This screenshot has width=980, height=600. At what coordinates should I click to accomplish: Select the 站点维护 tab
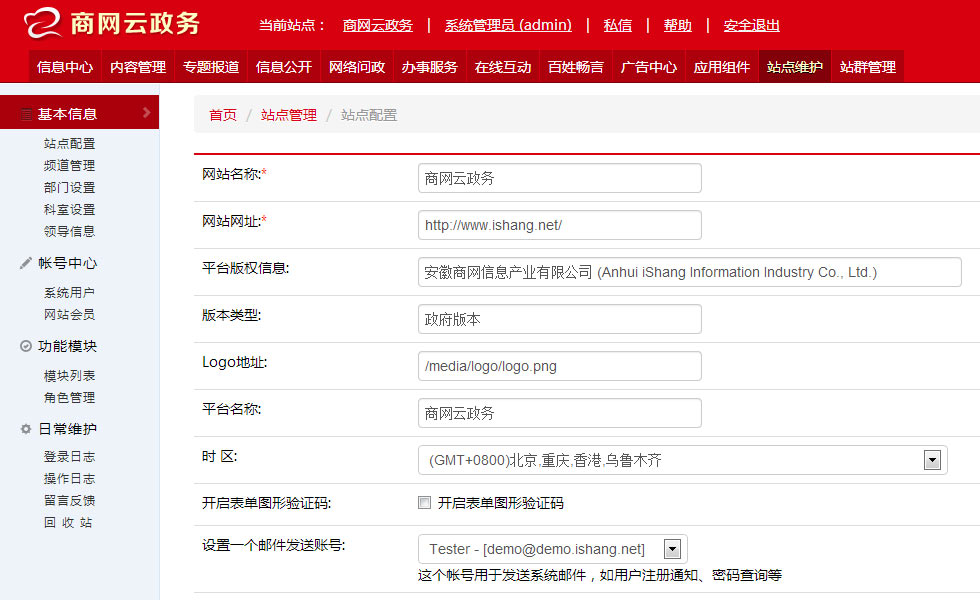point(795,67)
